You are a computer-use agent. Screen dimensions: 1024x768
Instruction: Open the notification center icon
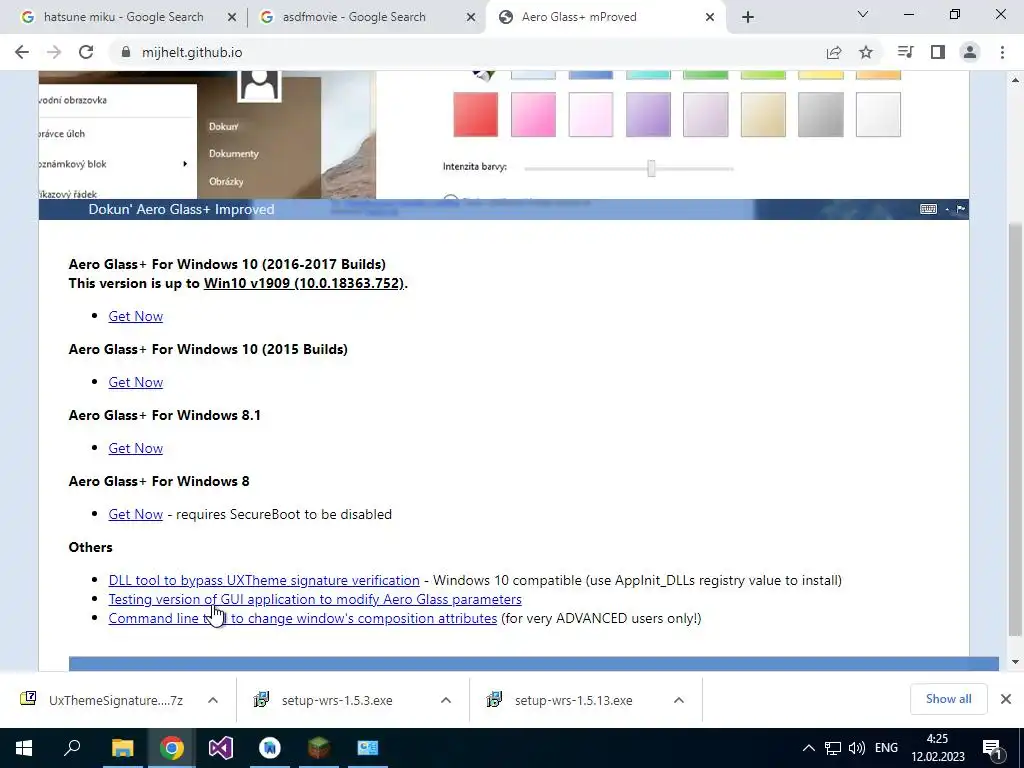tap(993, 748)
